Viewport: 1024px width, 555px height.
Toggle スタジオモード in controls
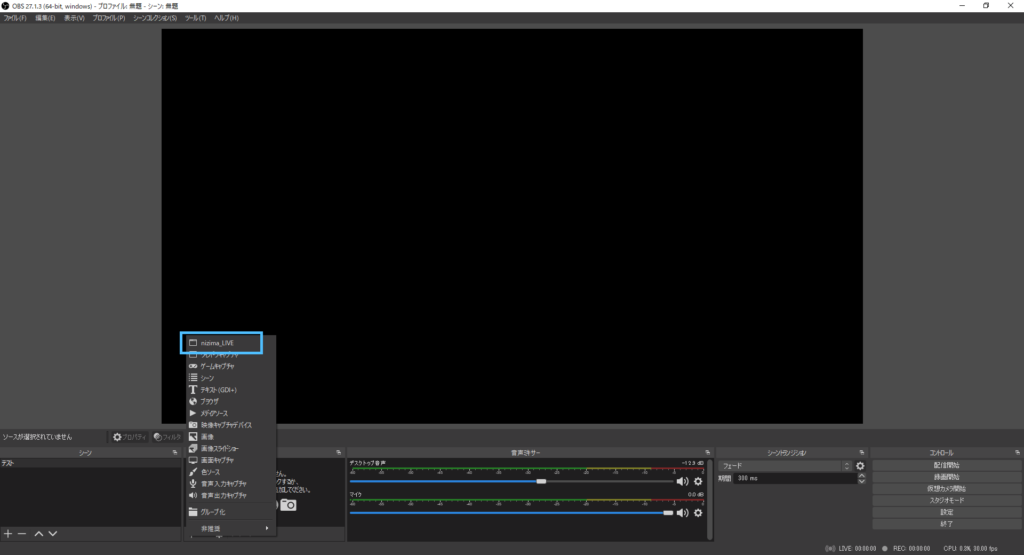coord(946,500)
